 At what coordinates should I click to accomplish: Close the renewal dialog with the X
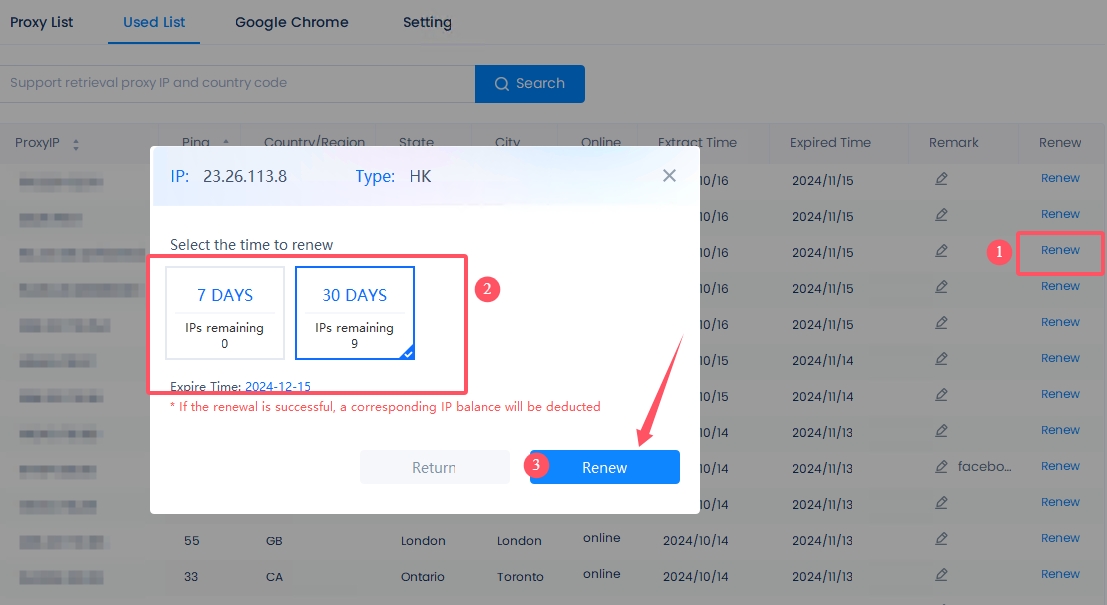[669, 176]
